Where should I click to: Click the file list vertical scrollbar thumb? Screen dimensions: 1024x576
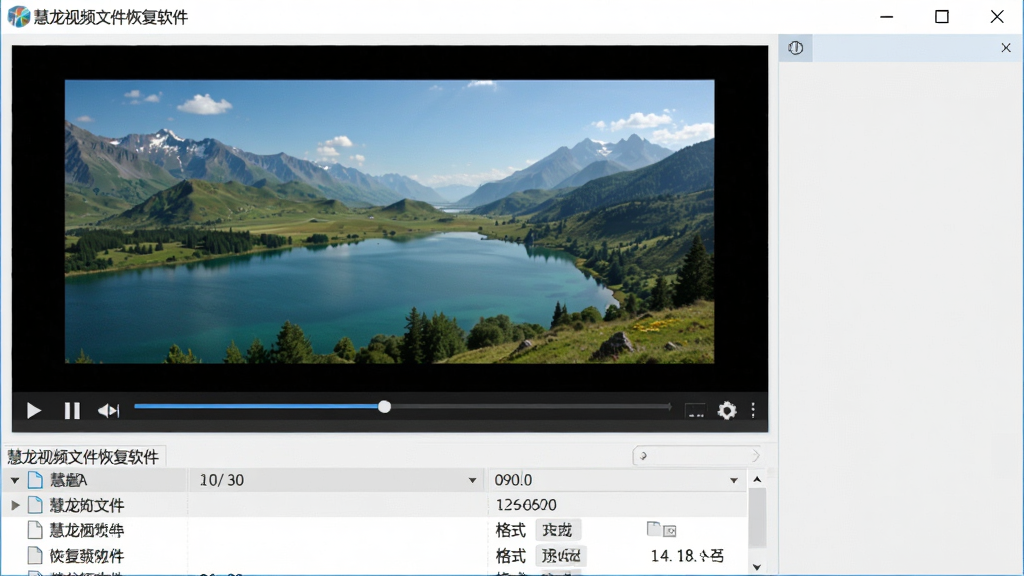[x=757, y=517]
